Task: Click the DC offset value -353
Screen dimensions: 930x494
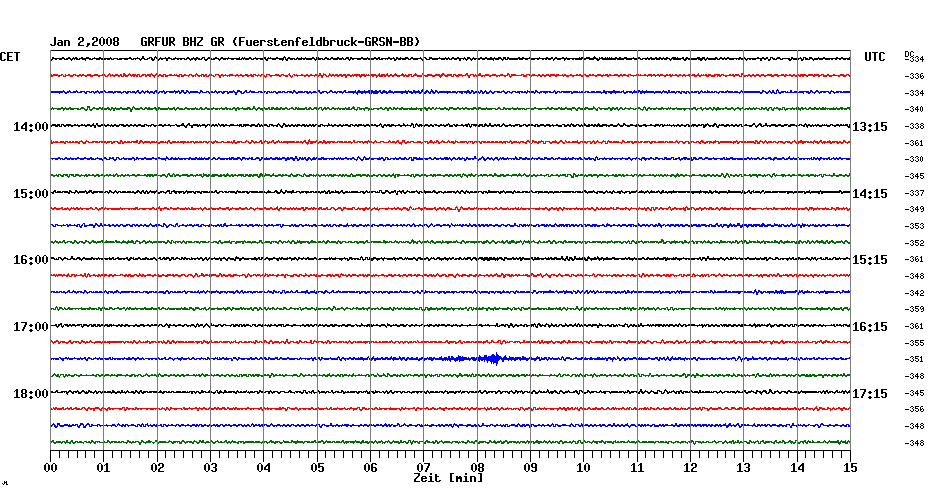Action: tap(914, 227)
